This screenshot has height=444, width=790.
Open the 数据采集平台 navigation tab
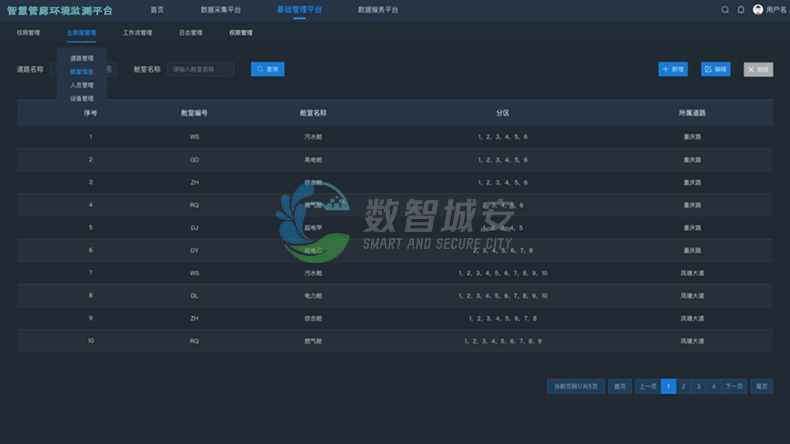pyautogui.click(x=220, y=10)
